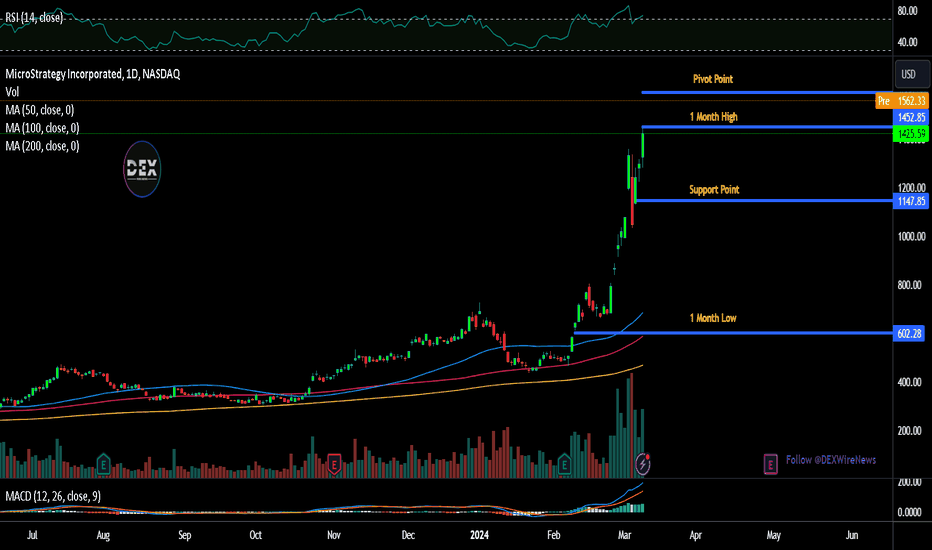Image resolution: width=932 pixels, height=550 pixels.
Task: Click the August earnings E marker
Action: 103,463
